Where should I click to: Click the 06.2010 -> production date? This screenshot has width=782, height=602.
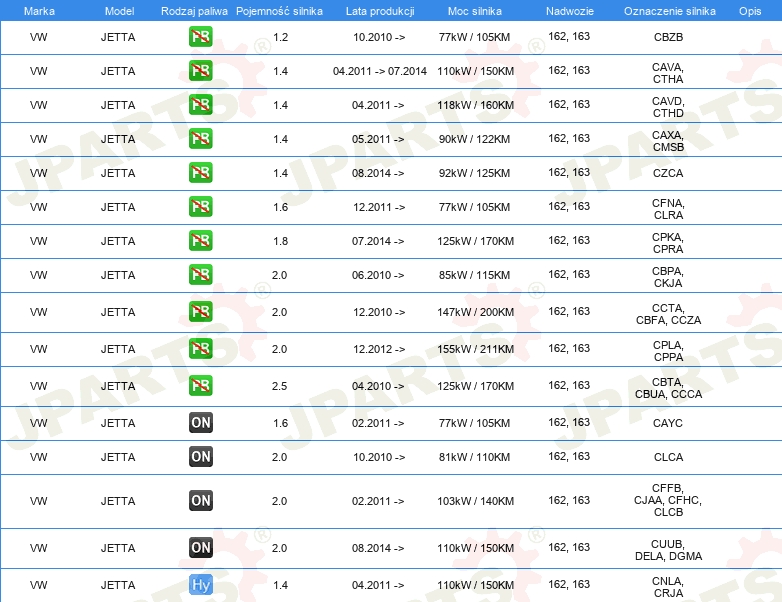point(378,275)
